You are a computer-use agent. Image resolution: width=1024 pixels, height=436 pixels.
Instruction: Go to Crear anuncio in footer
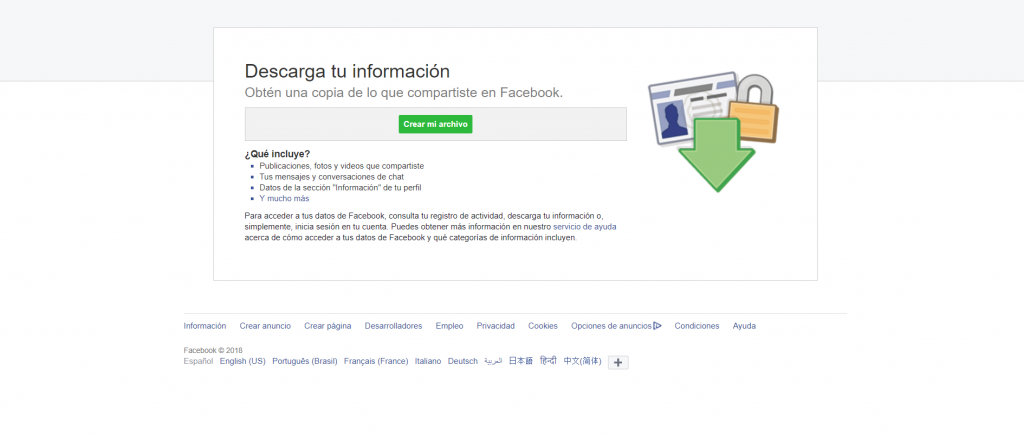point(265,326)
